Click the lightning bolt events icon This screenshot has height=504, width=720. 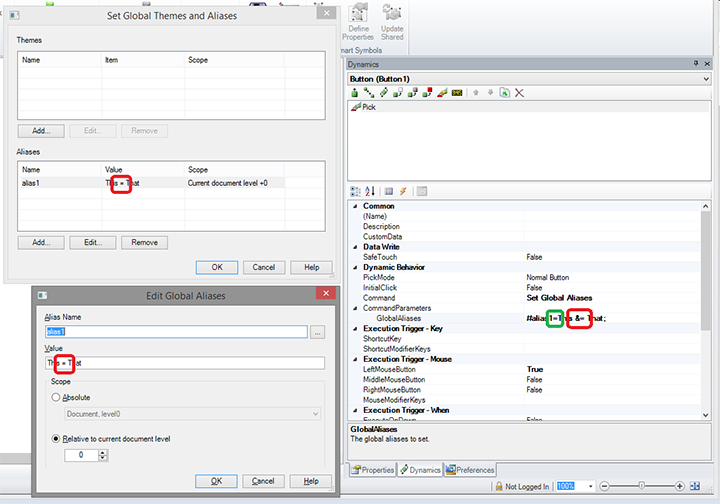click(x=403, y=191)
